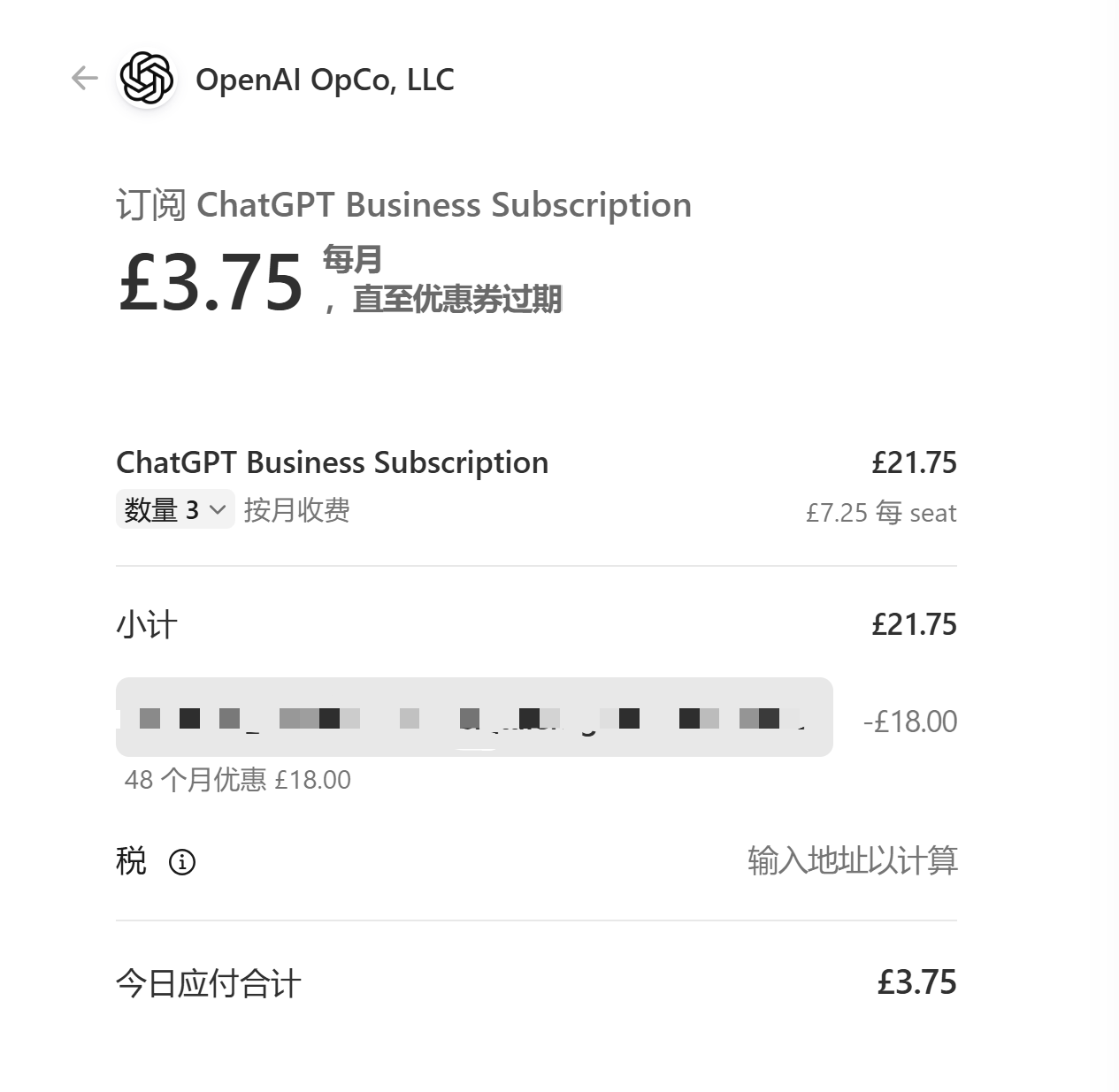The height and width of the screenshot is (1092, 1119).
Task: Click the 按月收费 billing label
Action: click(x=297, y=510)
